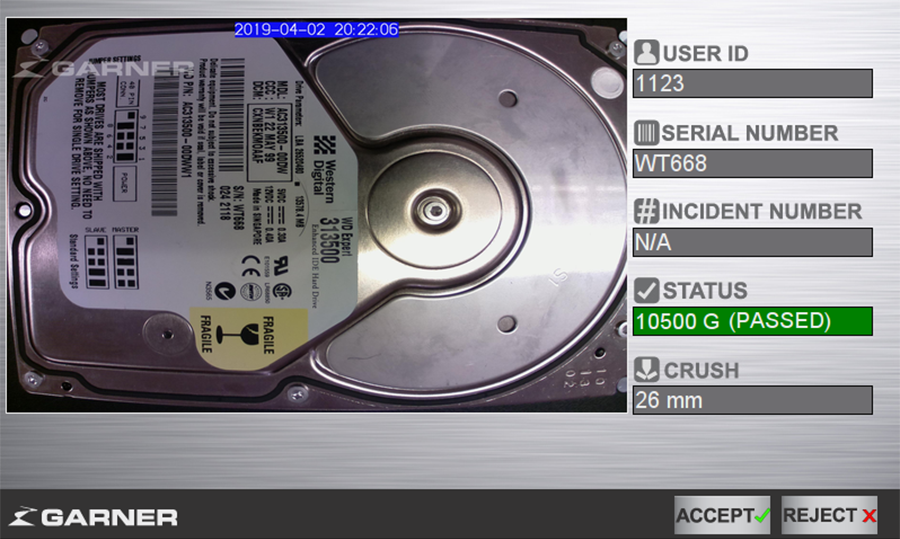Click the Garner watermark on the drive photo
Viewport: 900px width, 539px height.
(107, 69)
